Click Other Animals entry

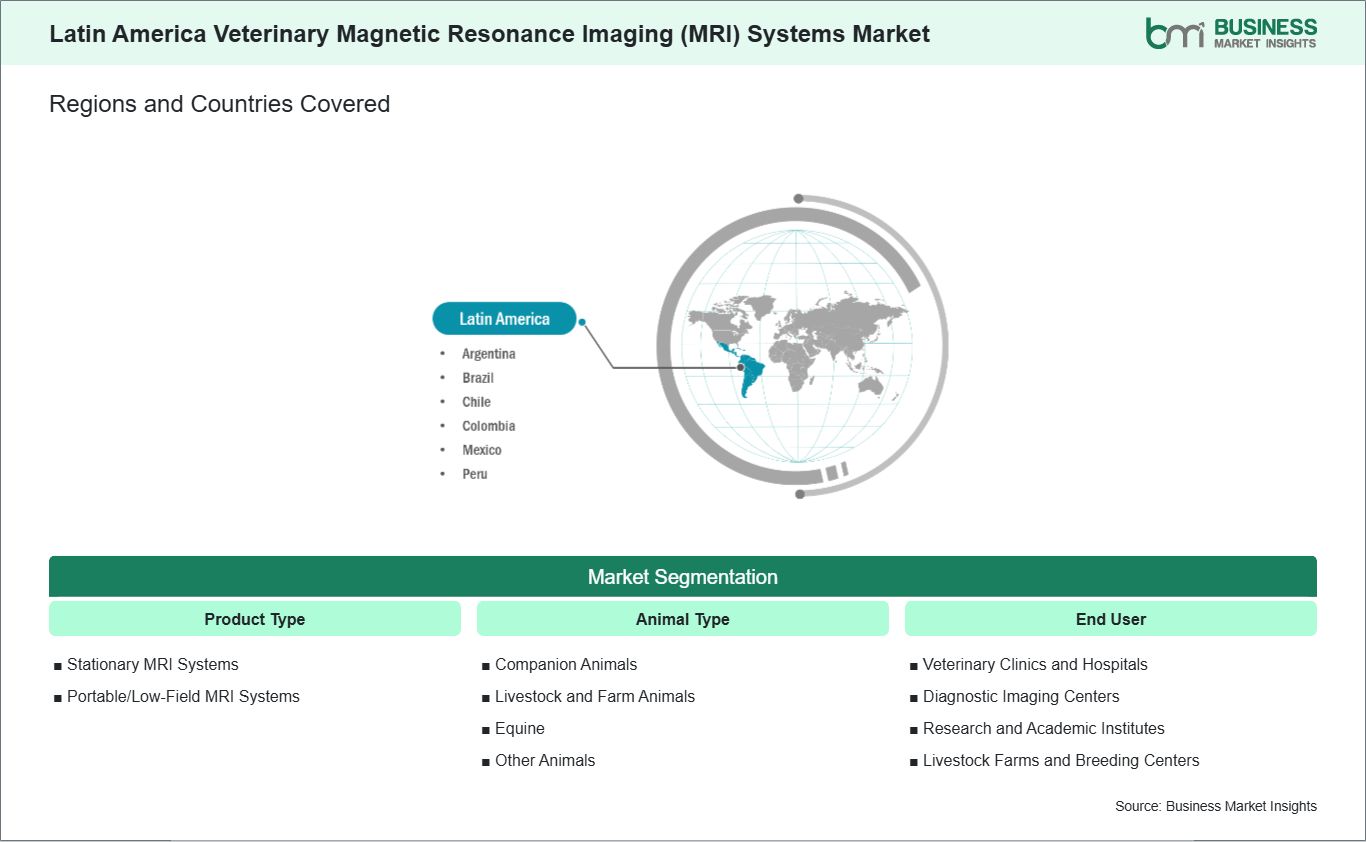coord(545,760)
